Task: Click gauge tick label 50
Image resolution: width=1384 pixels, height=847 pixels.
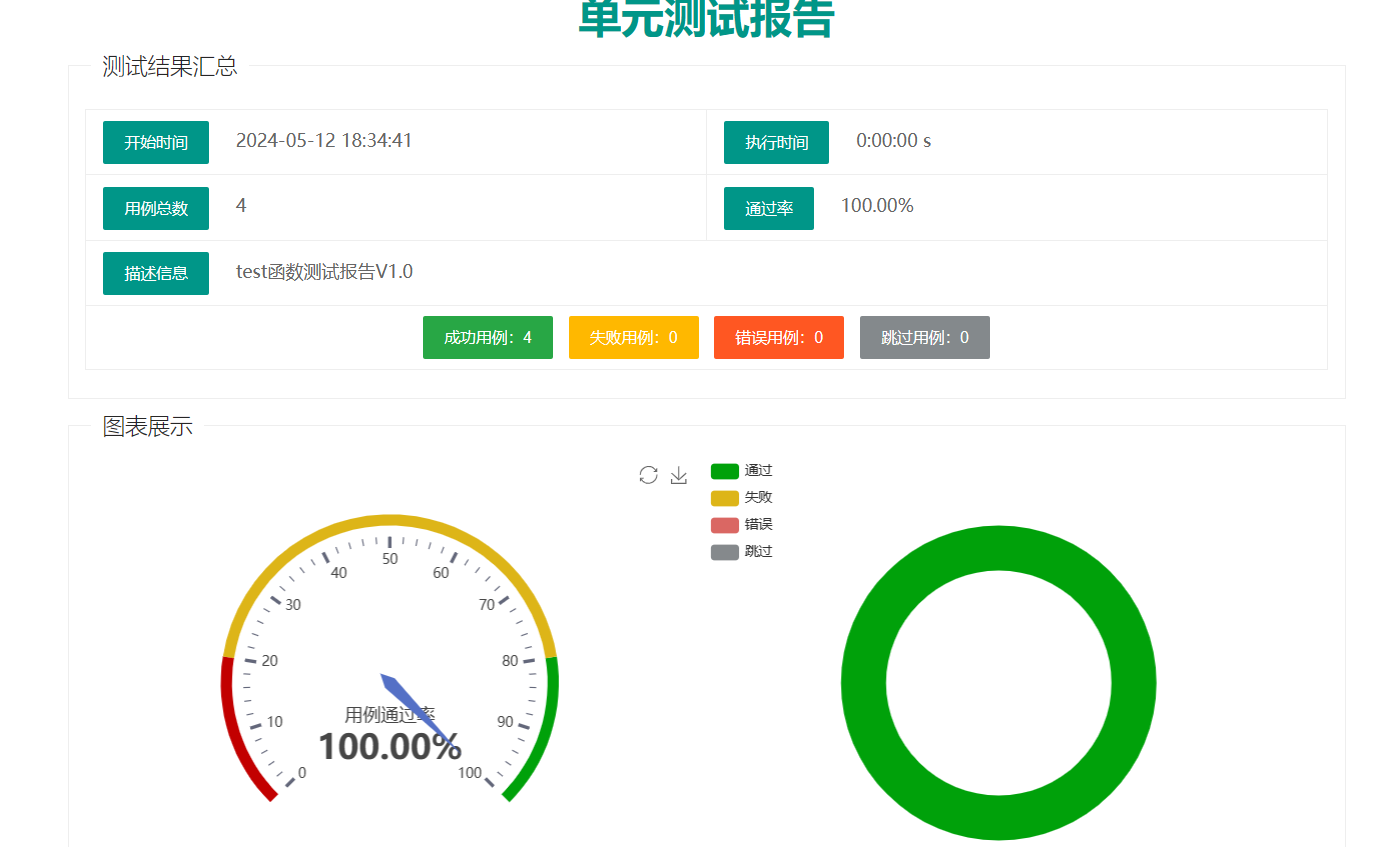Action: pos(390,559)
